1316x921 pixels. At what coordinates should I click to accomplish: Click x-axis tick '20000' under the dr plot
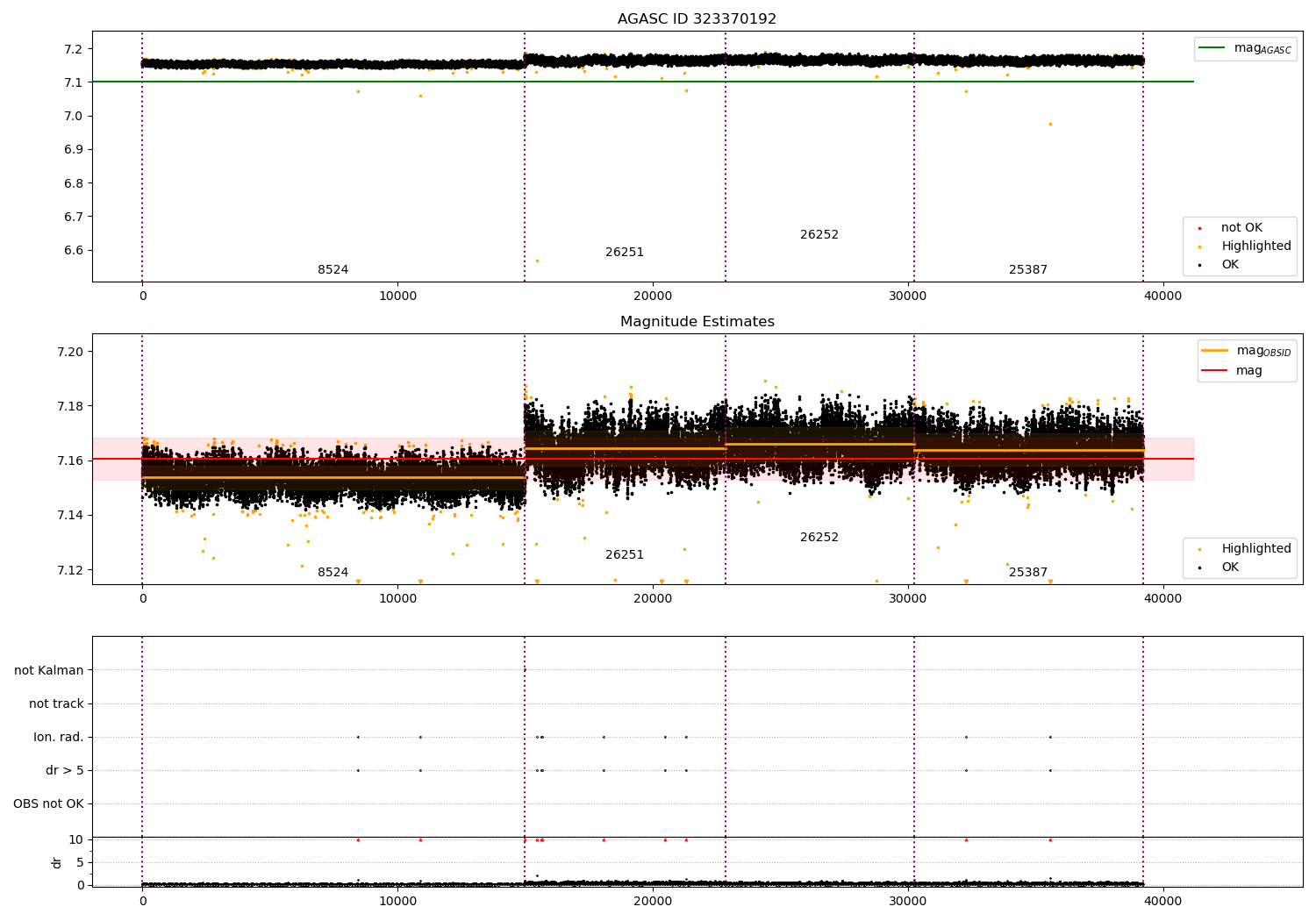pos(653,902)
